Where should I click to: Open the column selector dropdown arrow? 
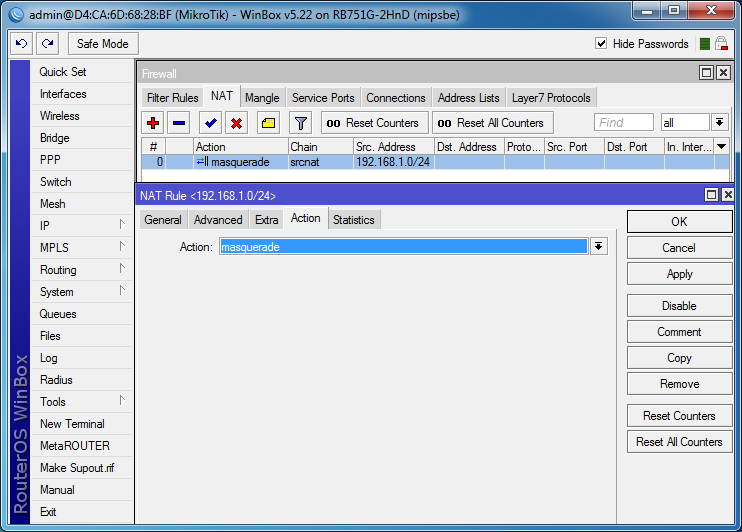click(x=722, y=147)
